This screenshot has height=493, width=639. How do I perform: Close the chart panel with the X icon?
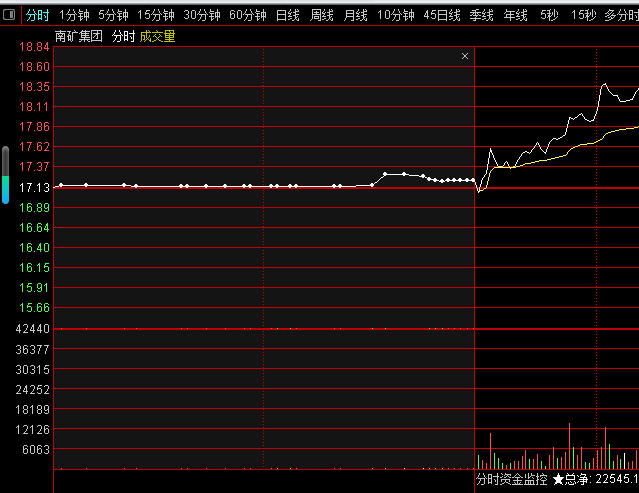point(465,56)
